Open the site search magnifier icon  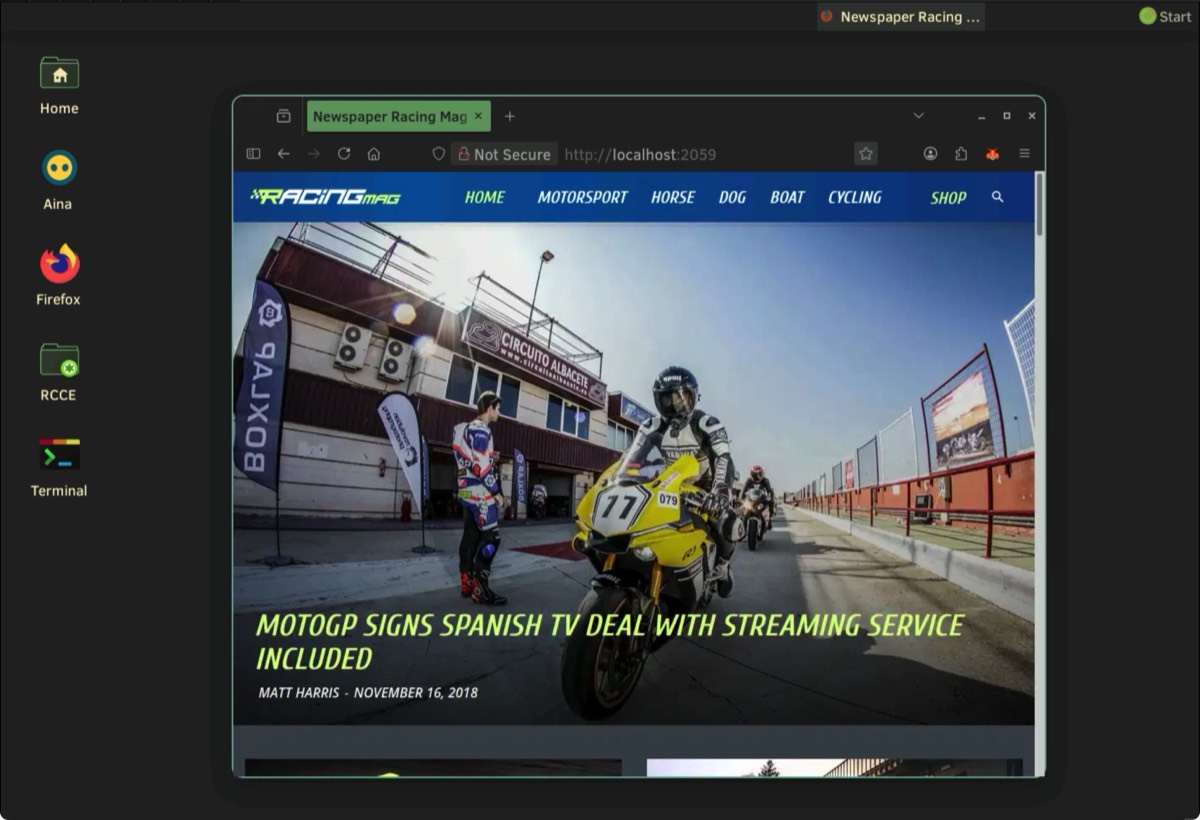(997, 197)
